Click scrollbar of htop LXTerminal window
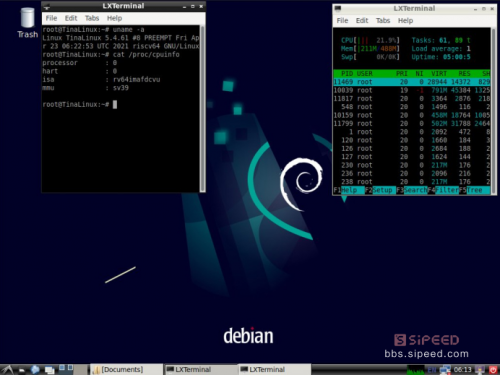The height and width of the screenshot is (375, 500). coord(493,111)
